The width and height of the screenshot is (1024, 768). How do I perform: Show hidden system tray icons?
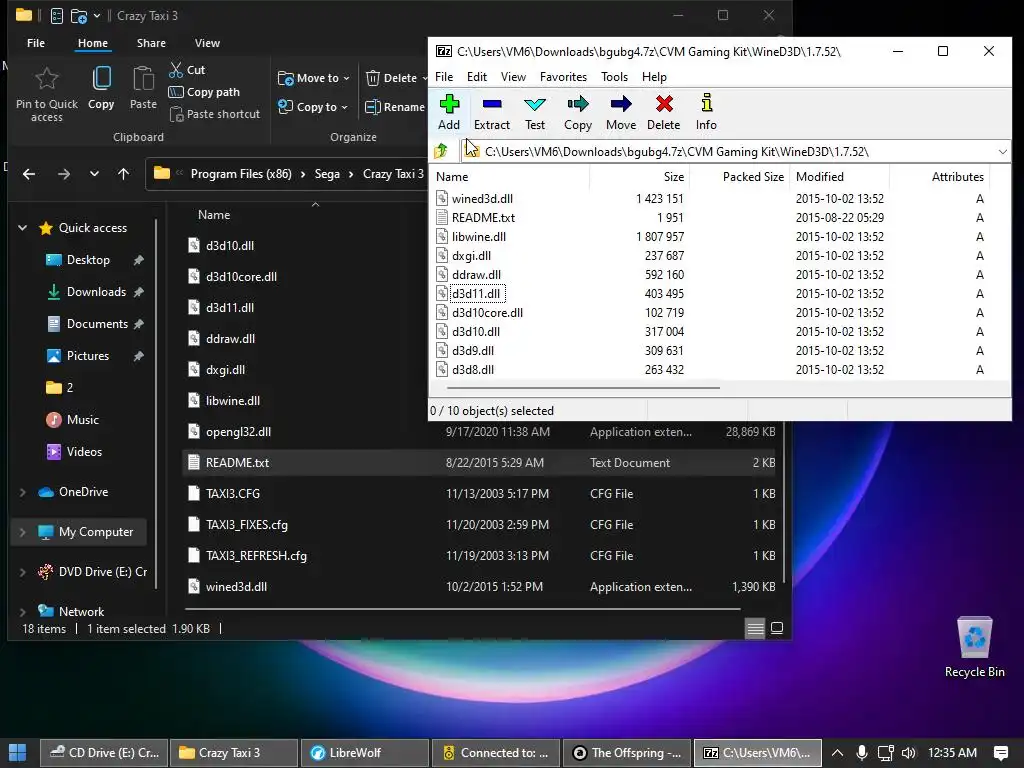[x=837, y=753]
